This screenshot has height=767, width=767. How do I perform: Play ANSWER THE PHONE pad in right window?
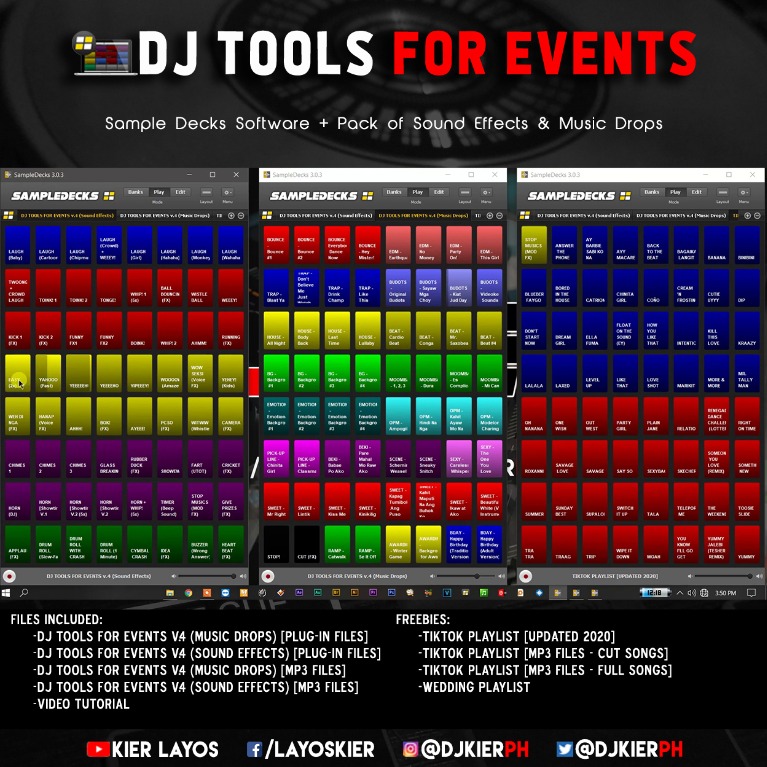[564, 245]
